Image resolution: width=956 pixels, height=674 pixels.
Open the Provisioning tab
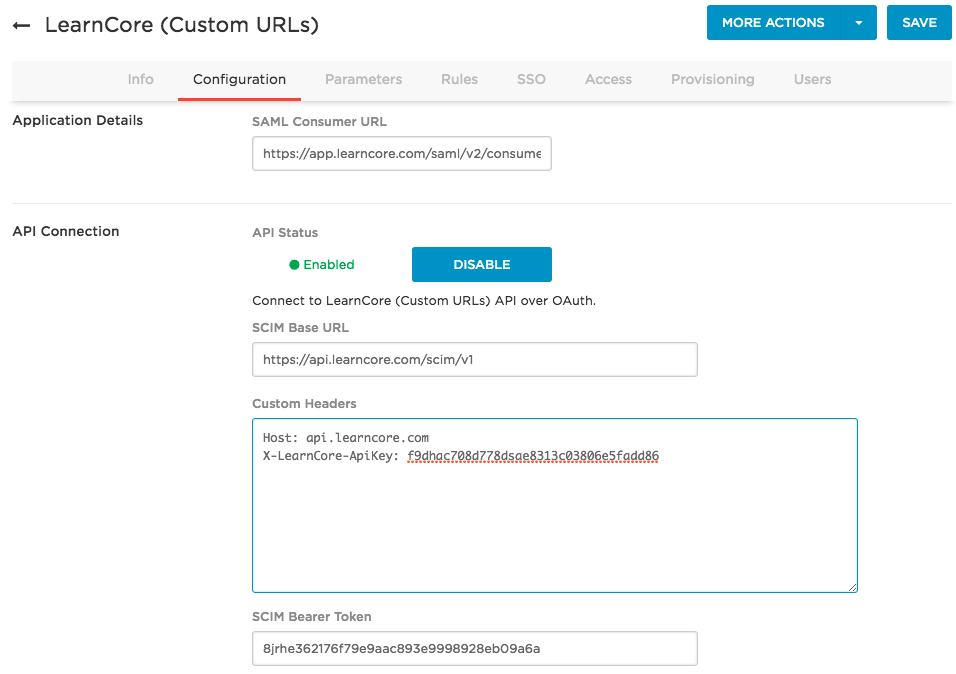click(712, 79)
